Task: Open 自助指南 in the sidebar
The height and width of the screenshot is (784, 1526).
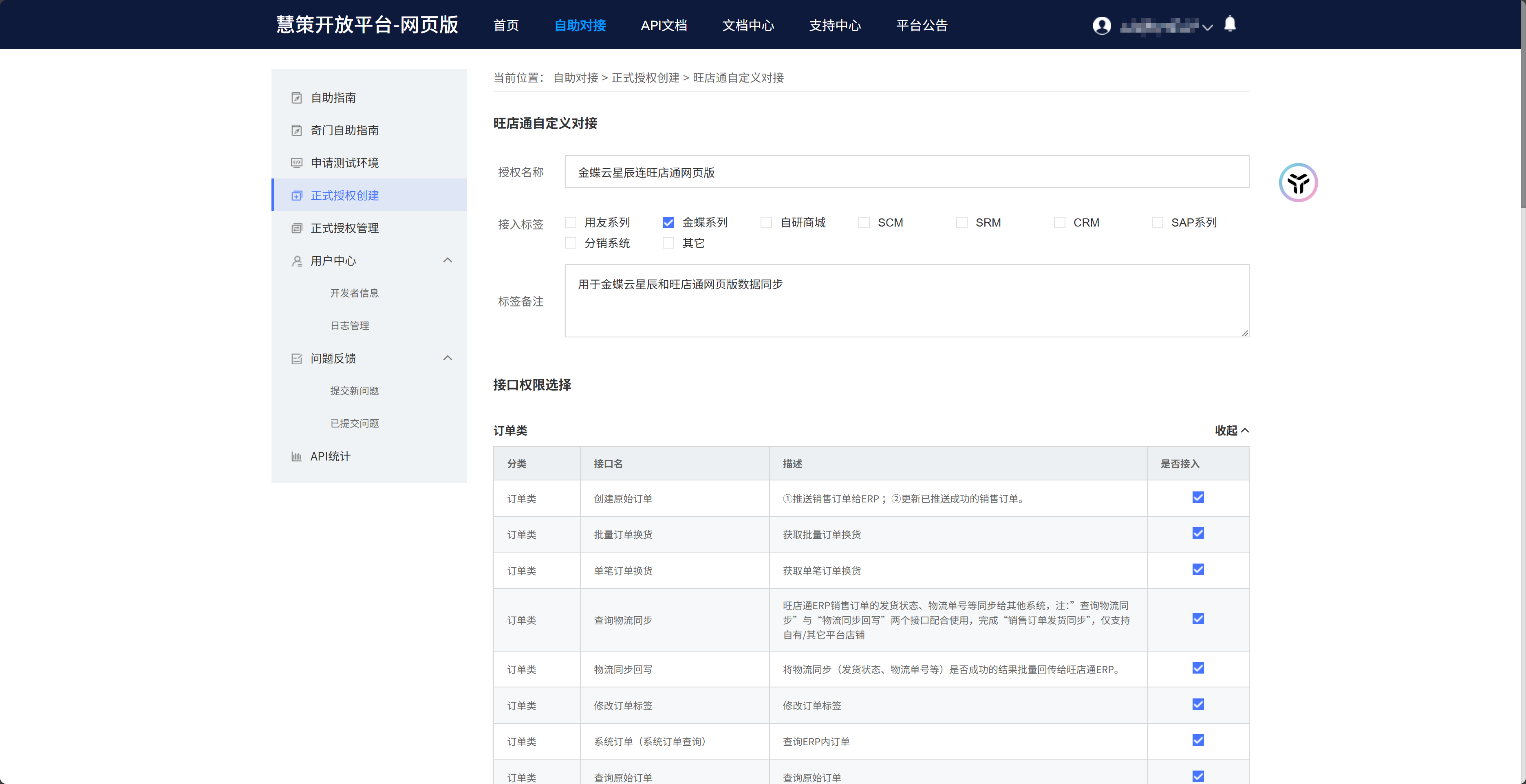Action: (x=369, y=98)
